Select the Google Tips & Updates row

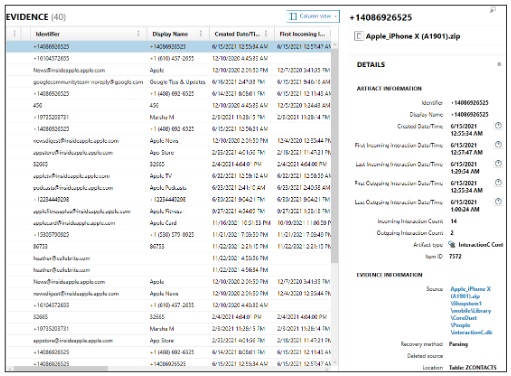tap(169, 82)
